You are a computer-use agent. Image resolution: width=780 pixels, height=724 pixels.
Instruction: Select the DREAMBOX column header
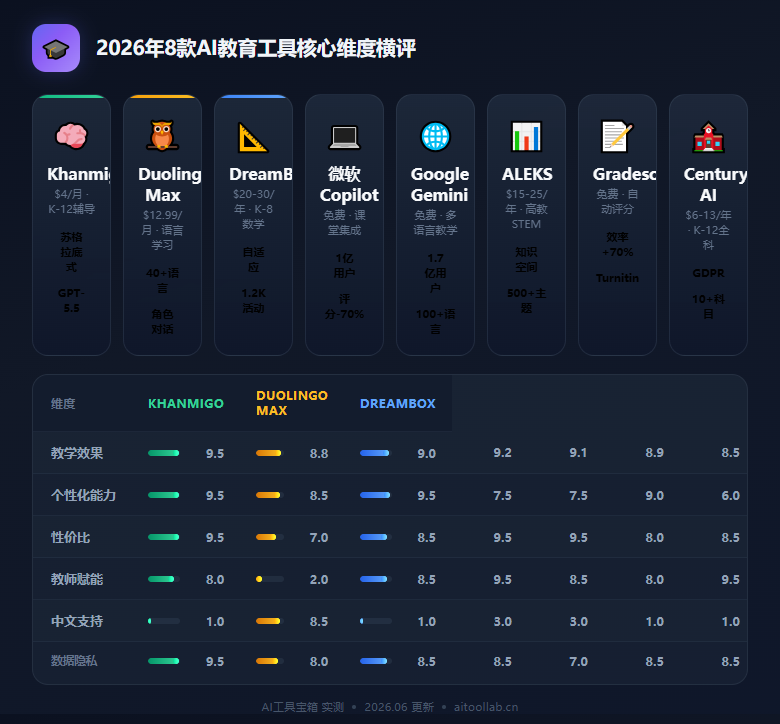coord(397,404)
